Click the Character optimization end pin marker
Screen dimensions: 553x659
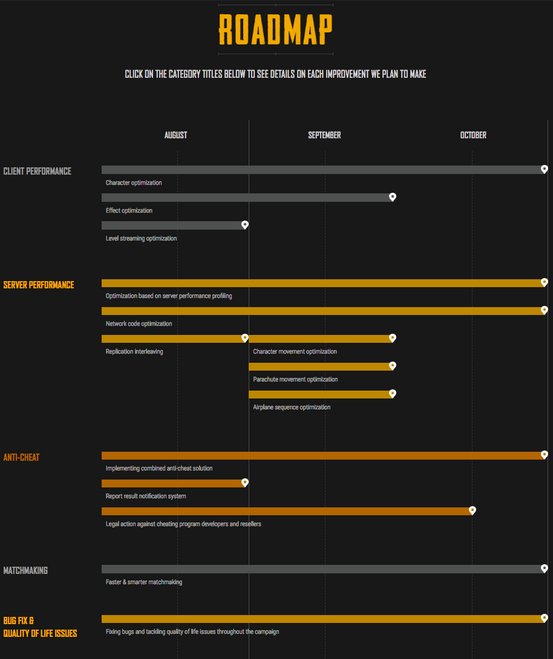544,169
